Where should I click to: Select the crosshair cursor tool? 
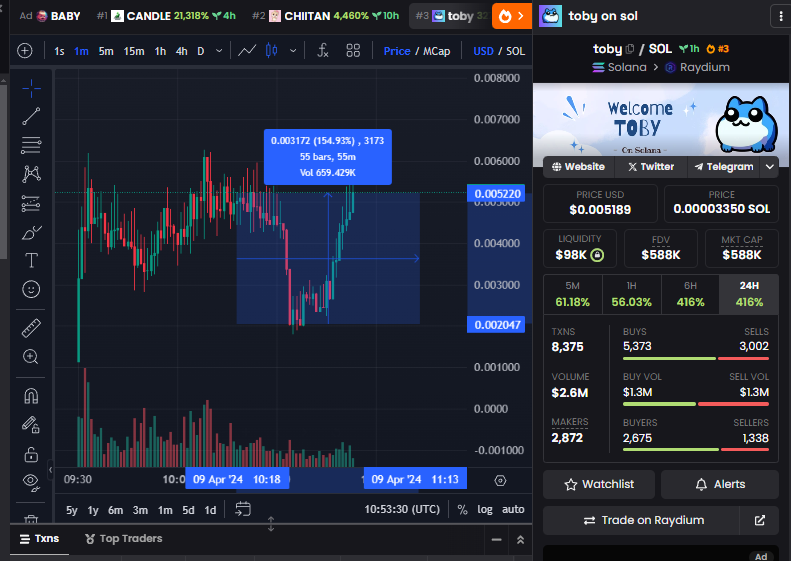(x=31, y=88)
